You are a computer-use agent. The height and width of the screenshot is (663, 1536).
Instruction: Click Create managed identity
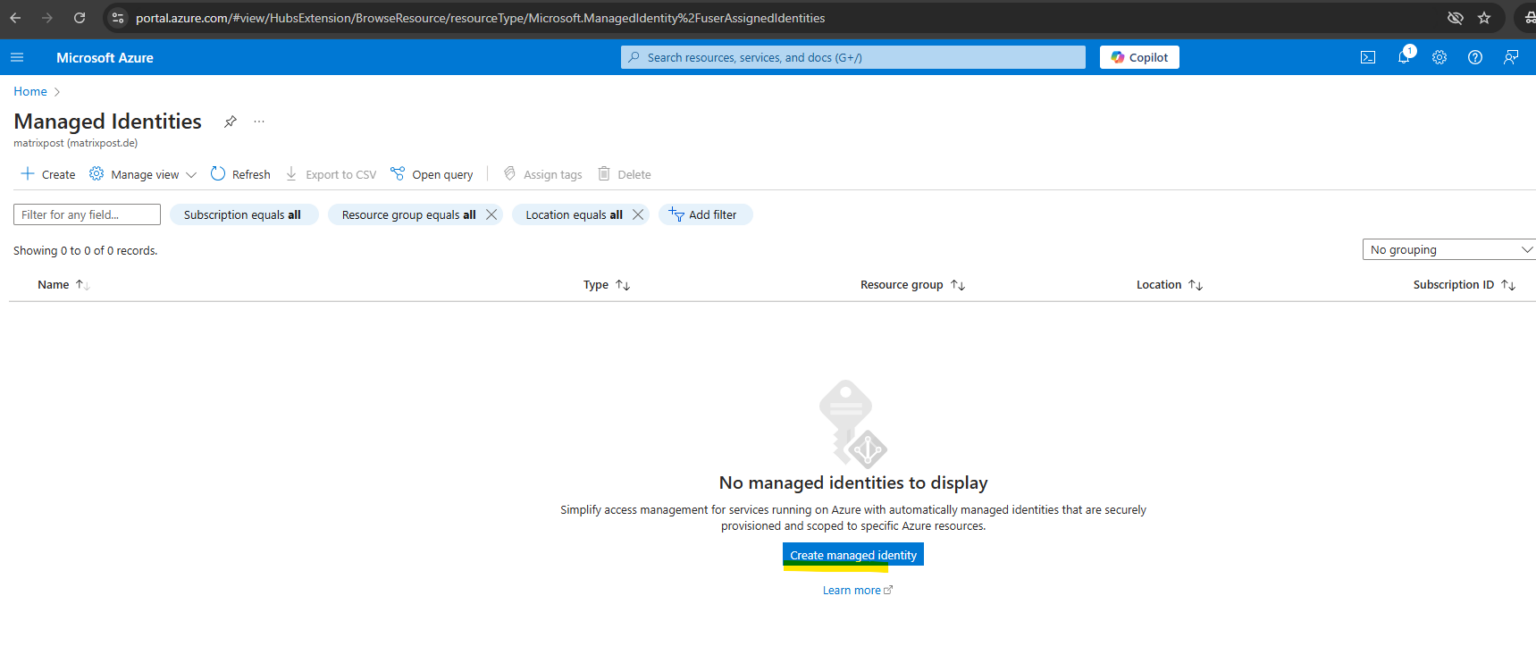coord(852,555)
